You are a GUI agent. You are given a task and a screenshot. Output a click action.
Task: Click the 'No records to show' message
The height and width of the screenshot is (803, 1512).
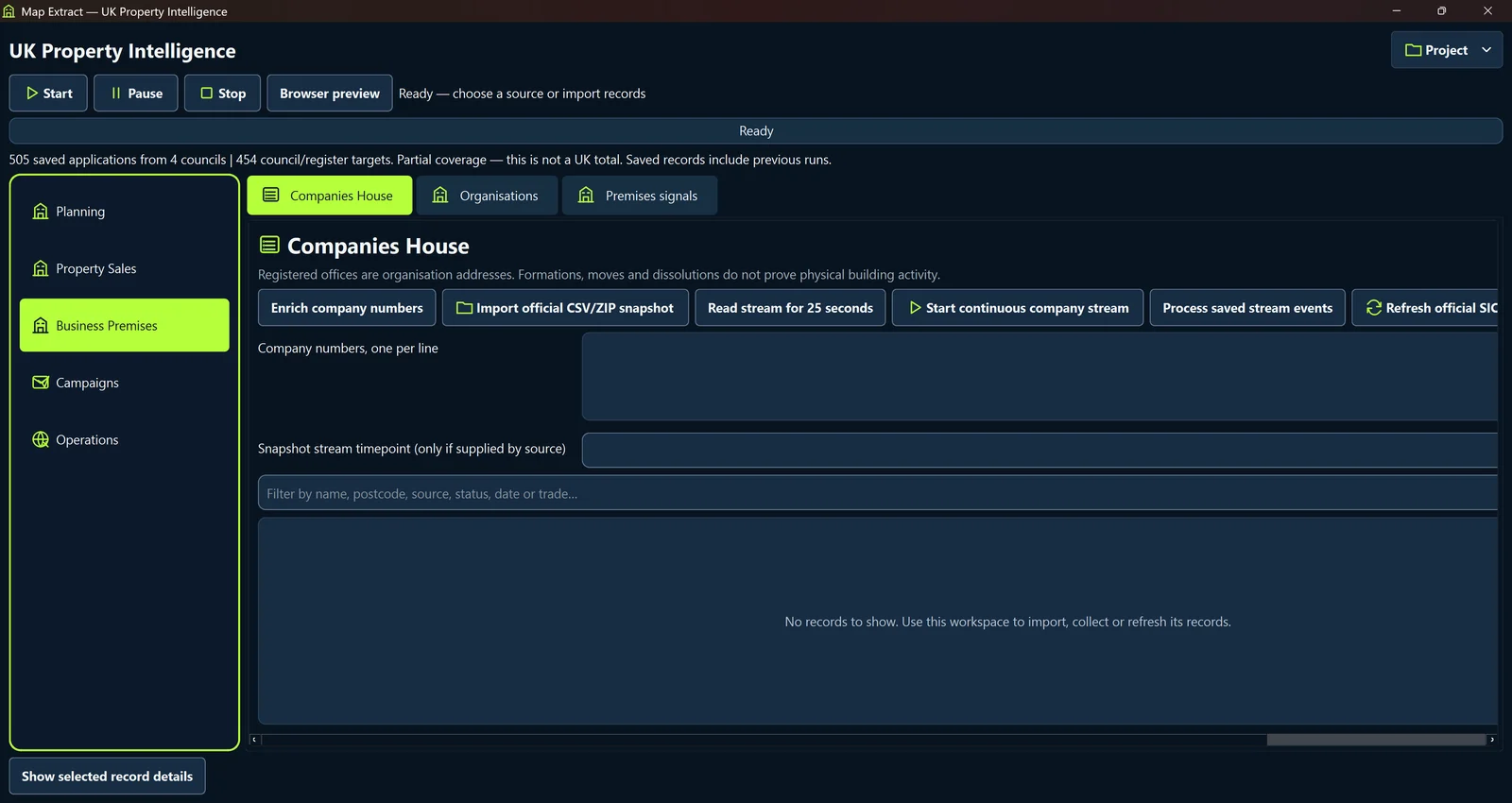coord(1007,622)
